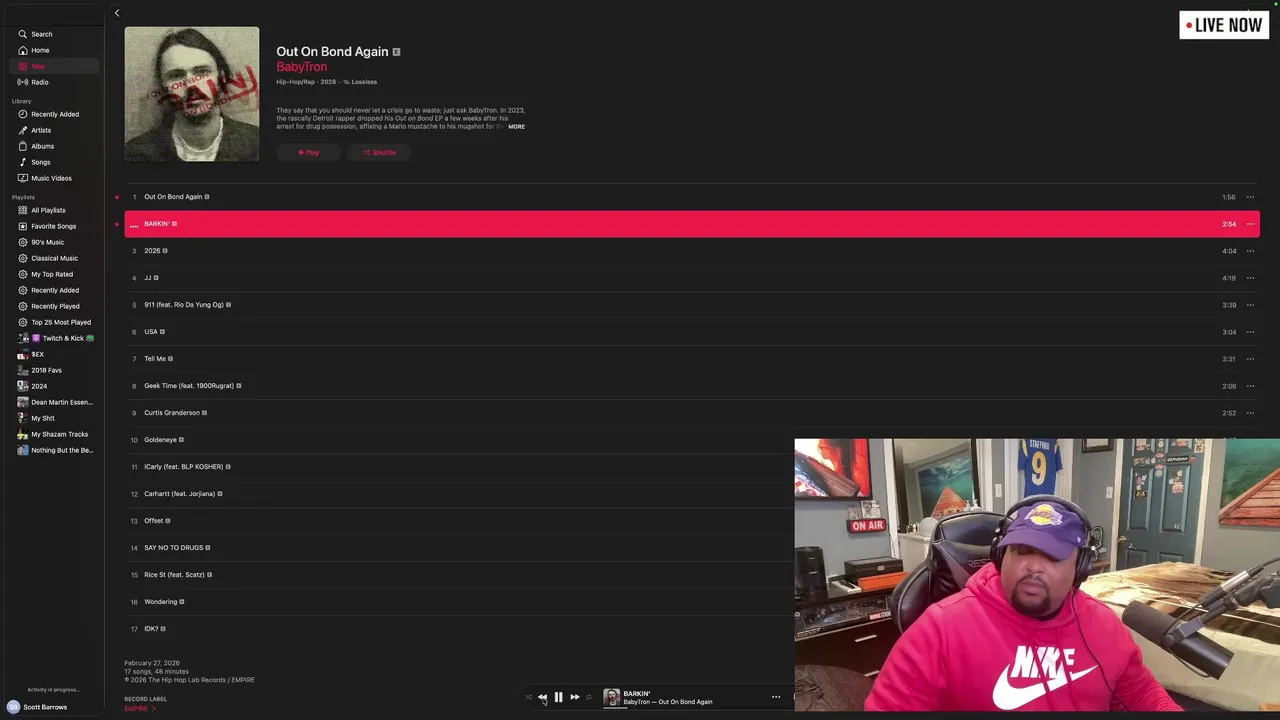Open the Top 25 Most Played playlist

[x=54, y=322]
